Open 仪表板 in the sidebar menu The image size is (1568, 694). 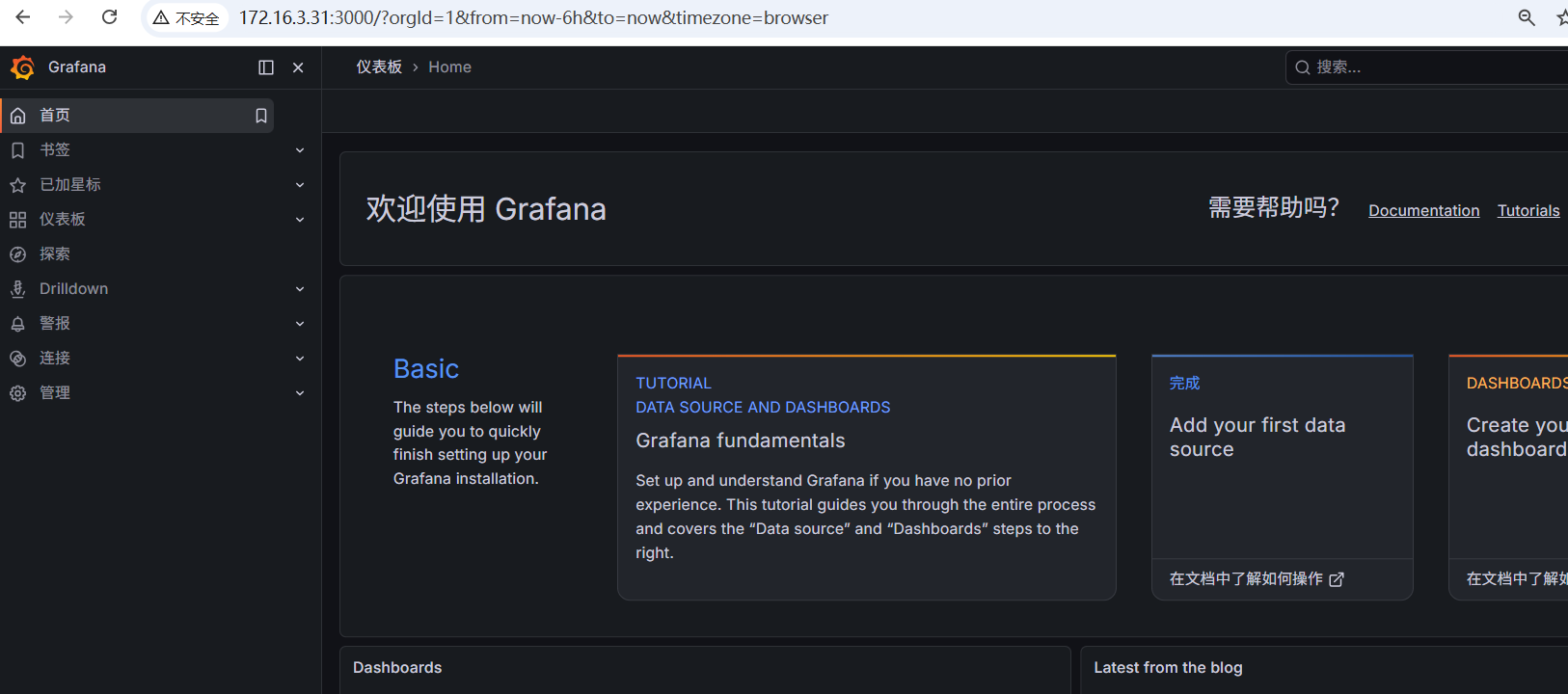[63, 220]
